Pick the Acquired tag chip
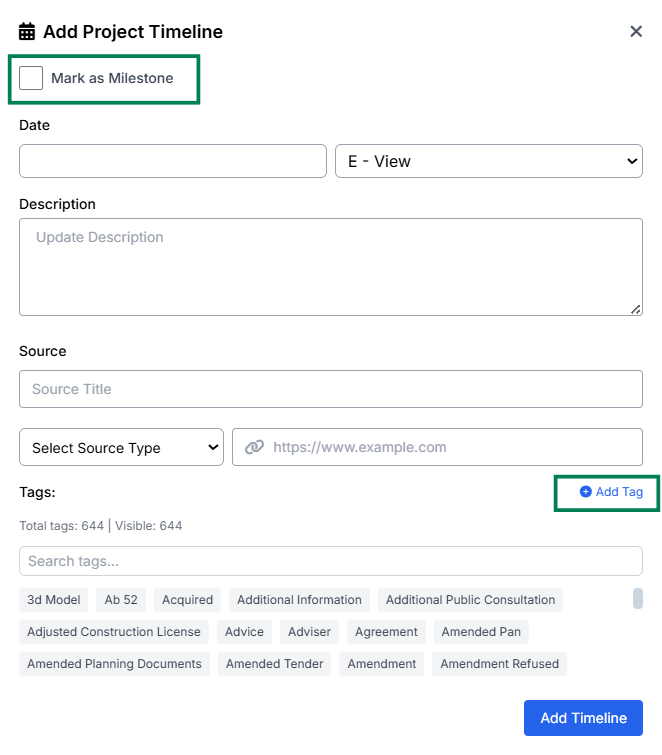The height and width of the screenshot is (755, 662). [187, 600]
